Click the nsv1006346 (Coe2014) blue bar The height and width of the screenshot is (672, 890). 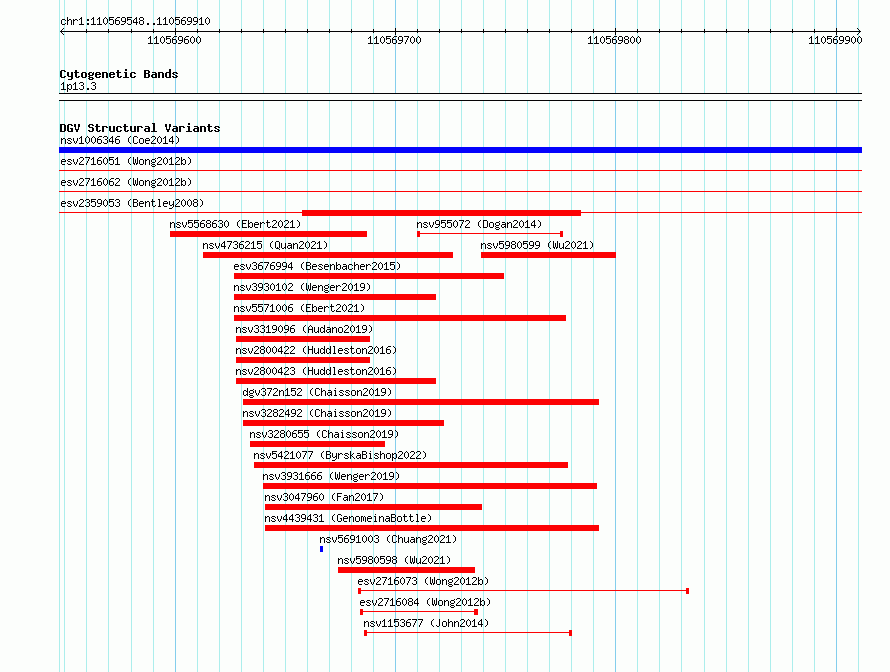(460, 150)
